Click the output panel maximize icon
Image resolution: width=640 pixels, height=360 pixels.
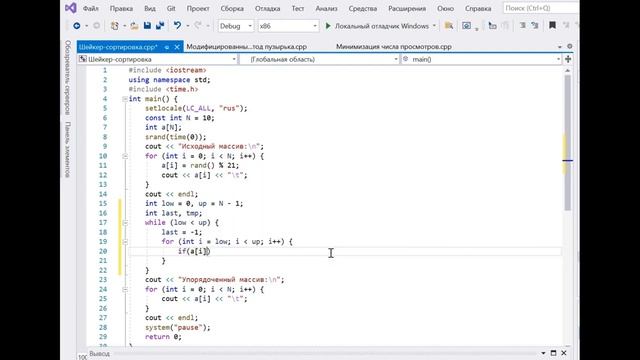tap(553, 353)
